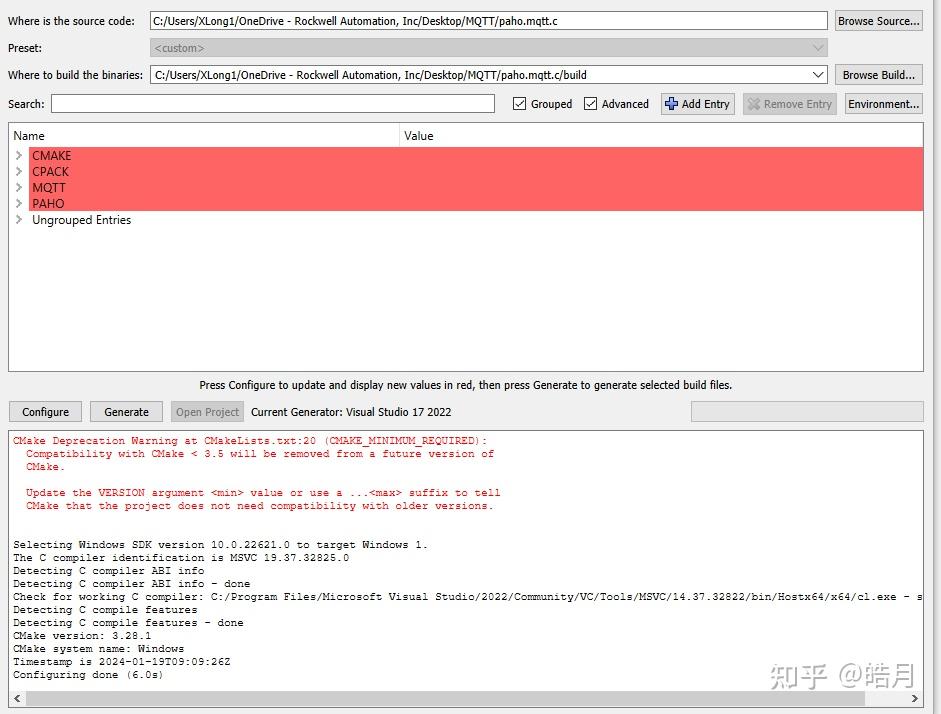Expand the PAHO group

click(19, 203)
